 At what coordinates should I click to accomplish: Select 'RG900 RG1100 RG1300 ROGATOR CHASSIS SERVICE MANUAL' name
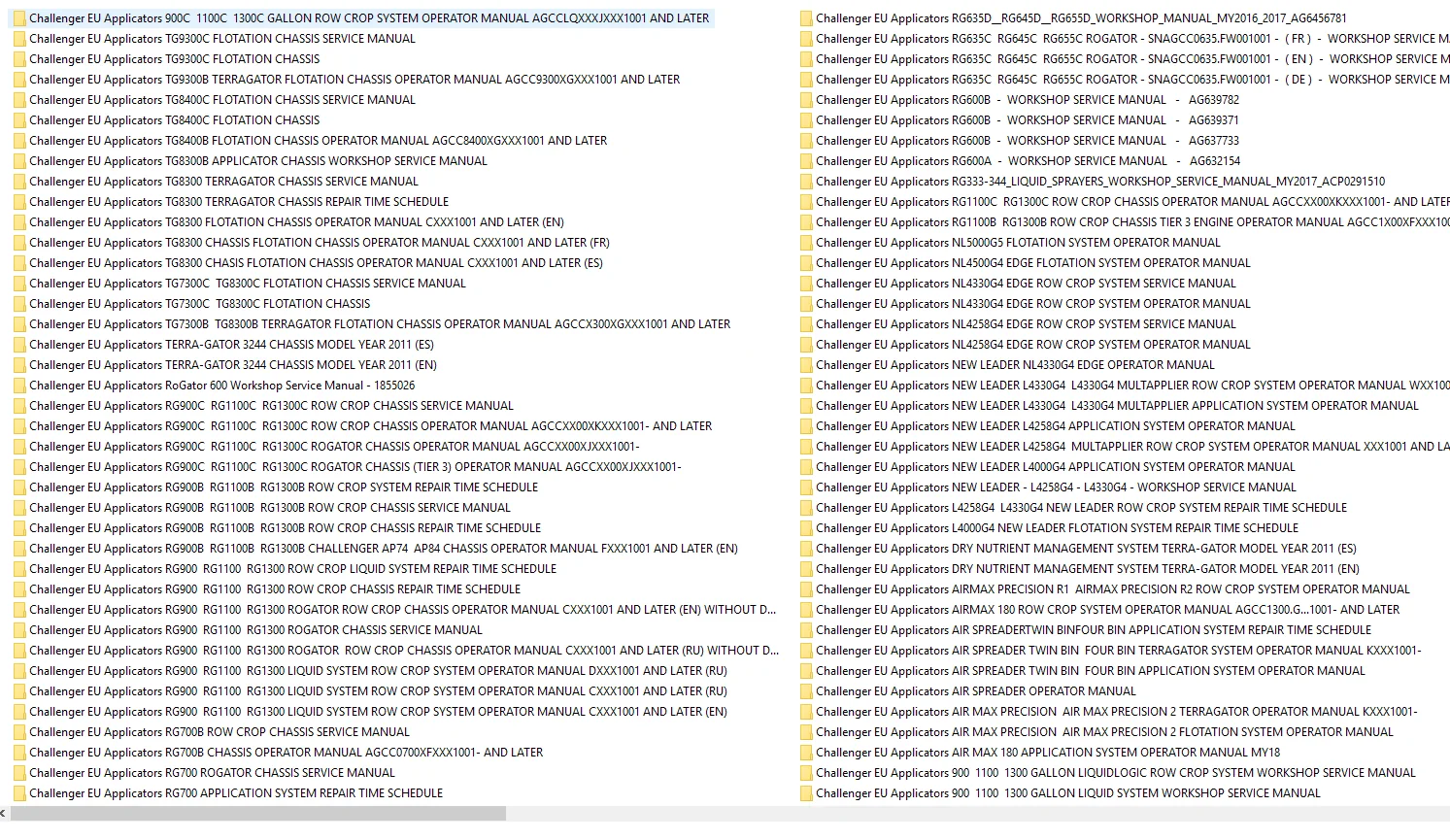point(255,630)
